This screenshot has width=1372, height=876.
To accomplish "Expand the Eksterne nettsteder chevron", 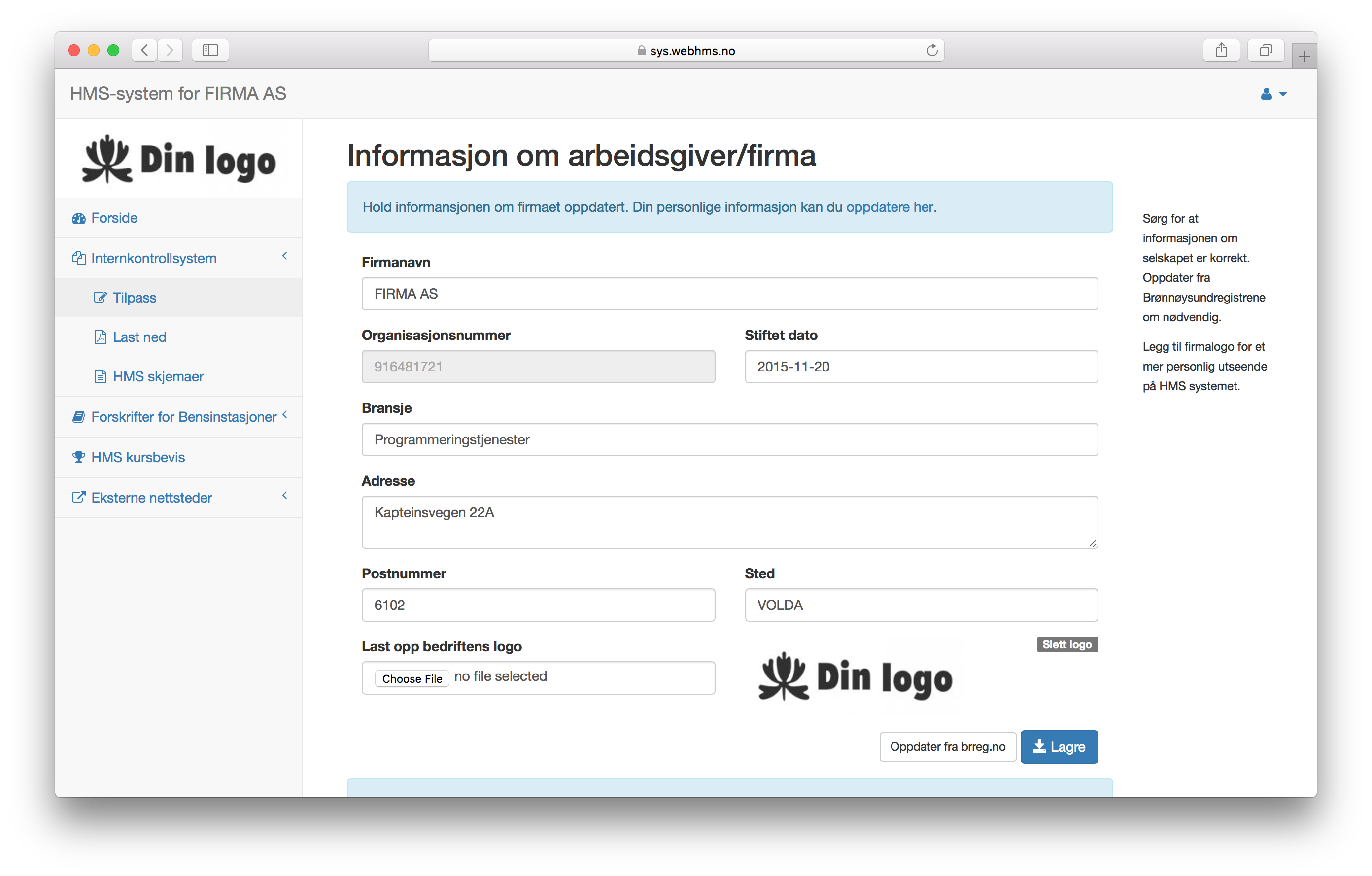I will (x=284, y=496).
